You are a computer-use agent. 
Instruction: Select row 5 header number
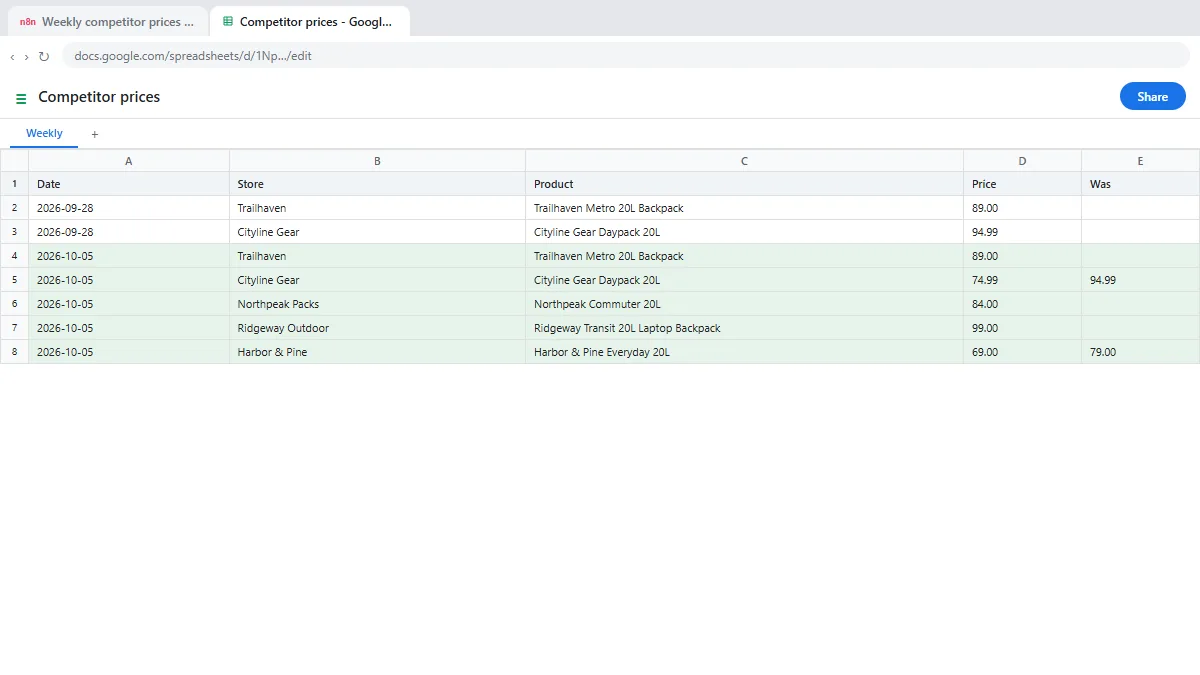[x=14, y=280]
